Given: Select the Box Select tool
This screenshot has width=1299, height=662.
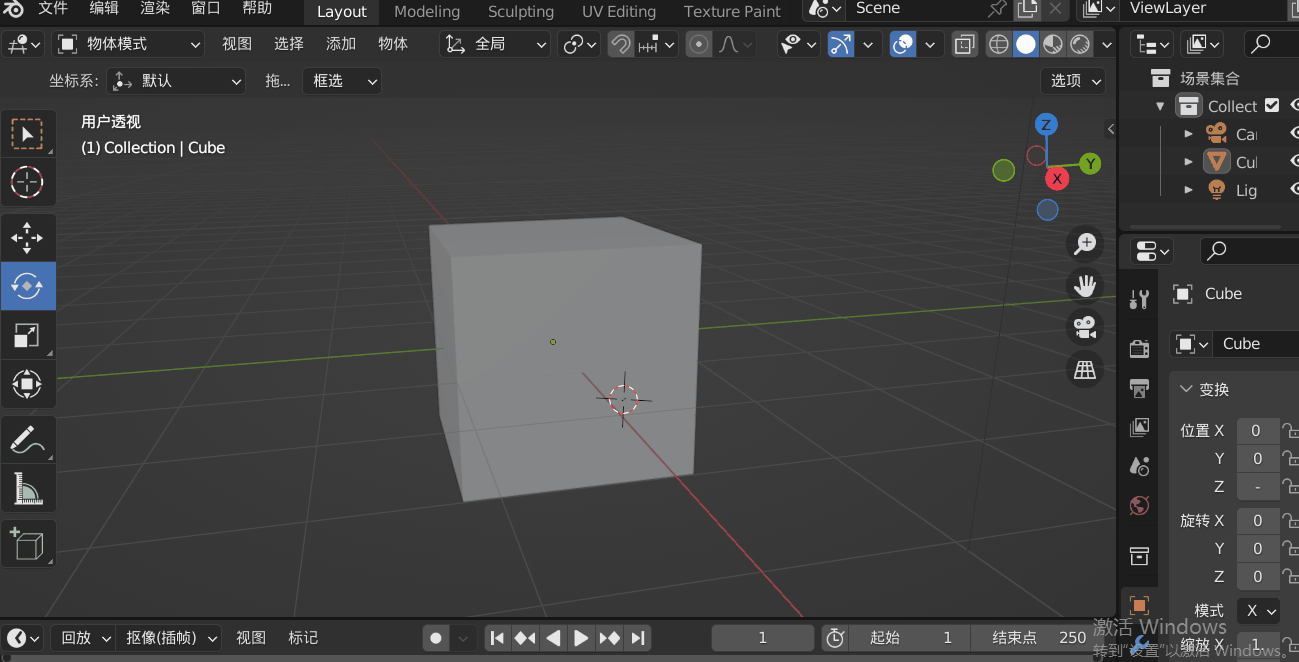Looking at the screenshot, I should point(27,134).
